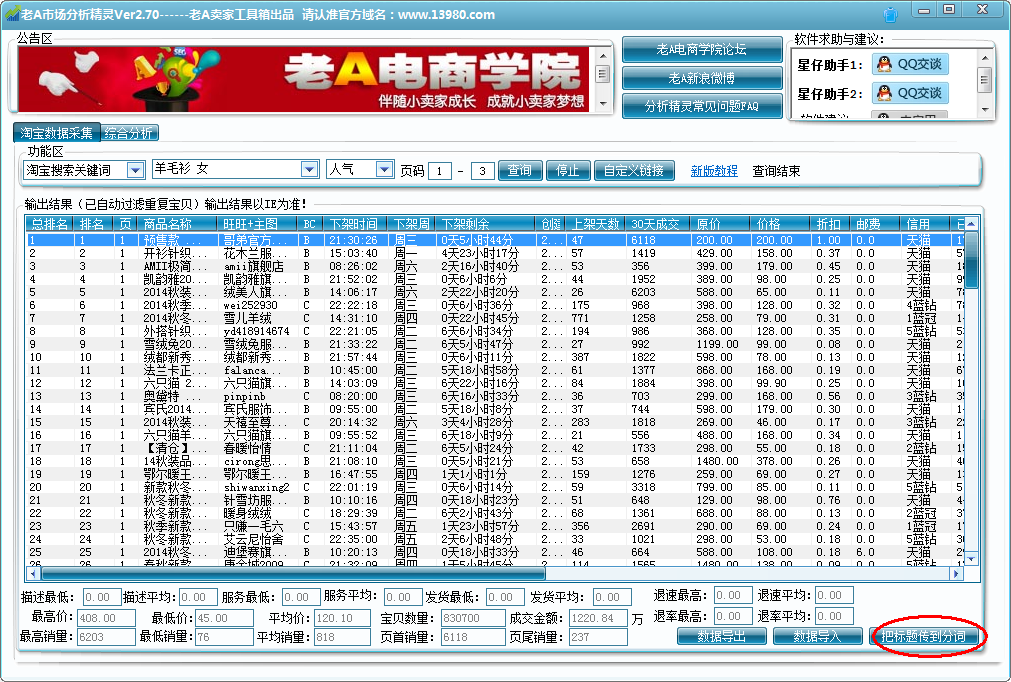The width and height of the screenshot is (1011, 682).
Task: Sort by 旺旺+主图 column header
Action: pyautogui.click(x=258, y=224)
